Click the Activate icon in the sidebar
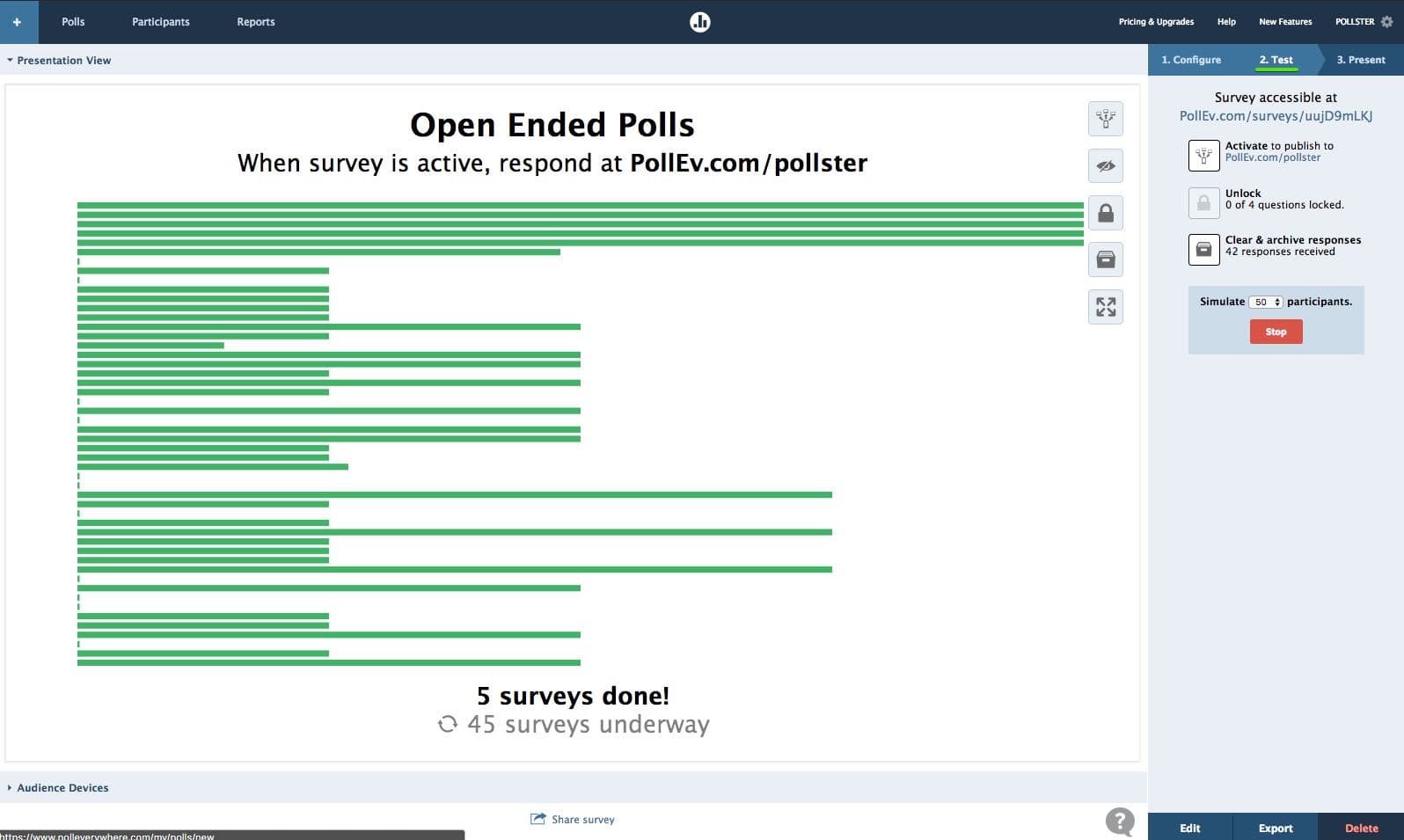The image size is (1404, 840). [x=1203, y=155]
